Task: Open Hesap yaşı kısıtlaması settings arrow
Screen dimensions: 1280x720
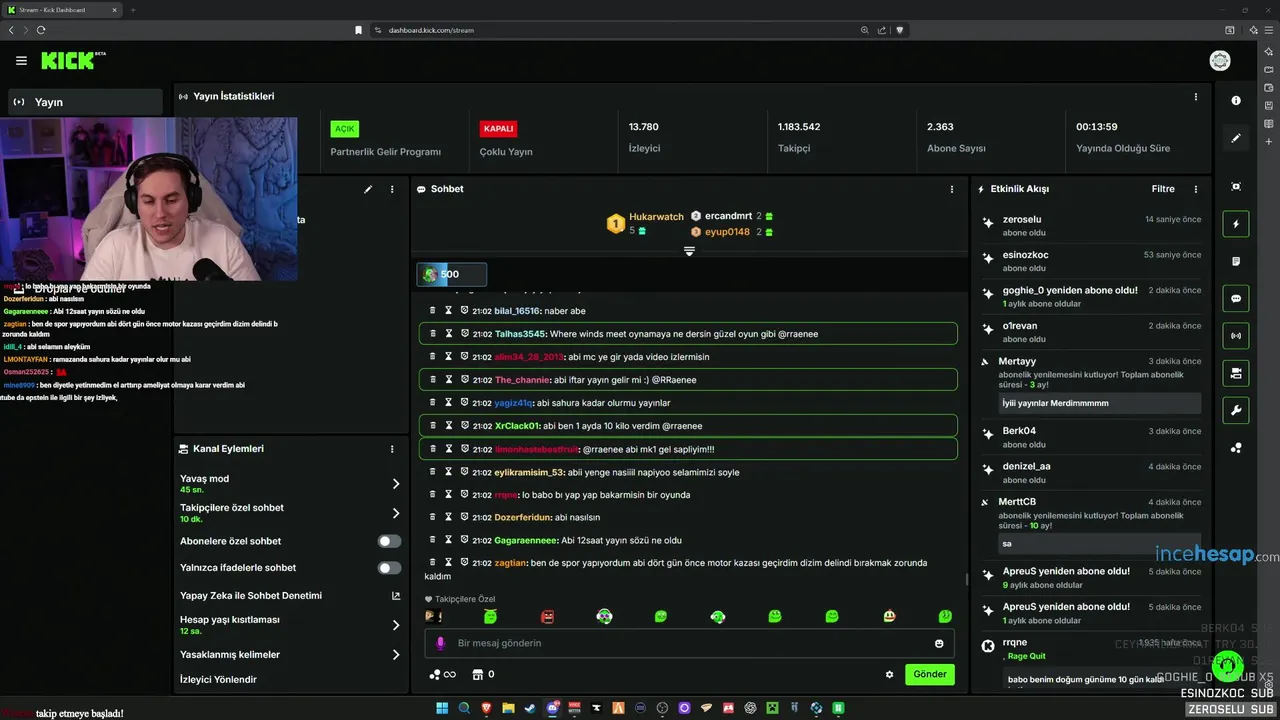Action: tap(396, 625)
